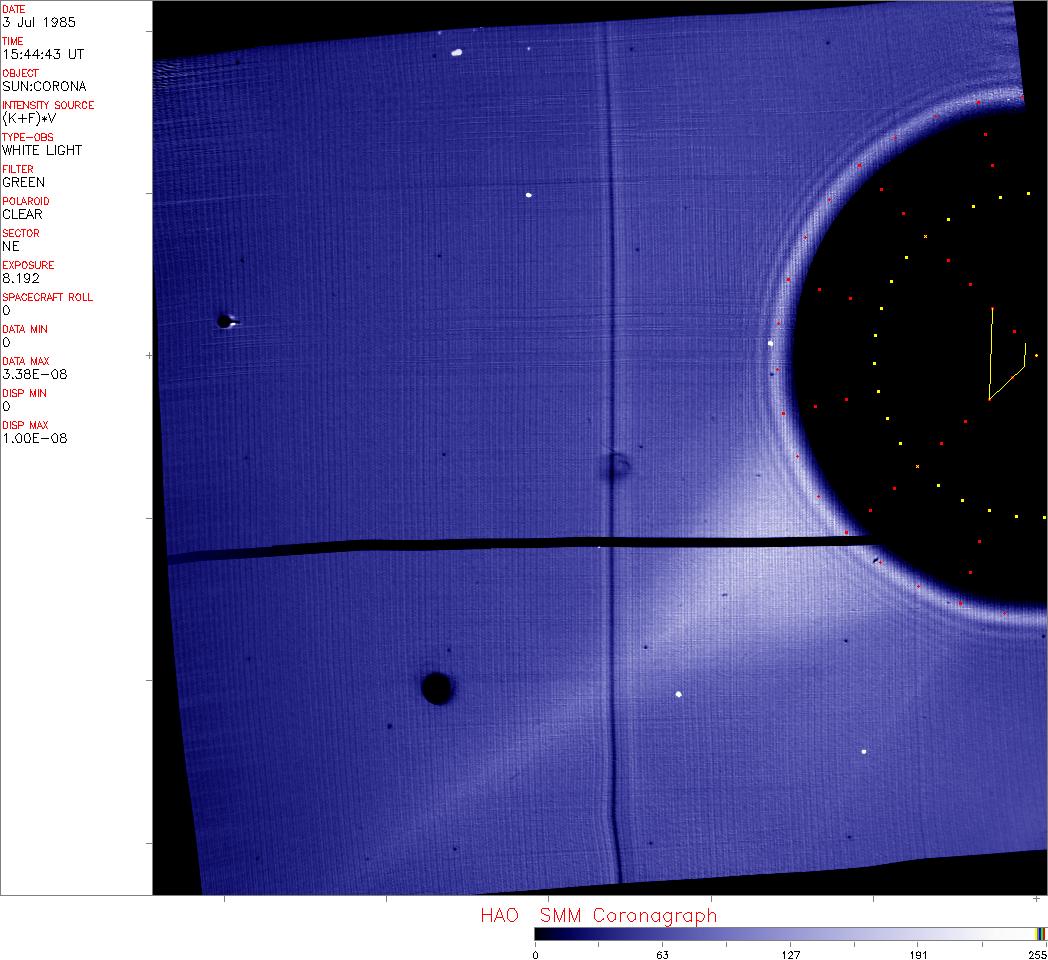This screenshot has width=1048, height=960.
Task: Click the elongated bright spot near the top edge
Action: point(457,52)
